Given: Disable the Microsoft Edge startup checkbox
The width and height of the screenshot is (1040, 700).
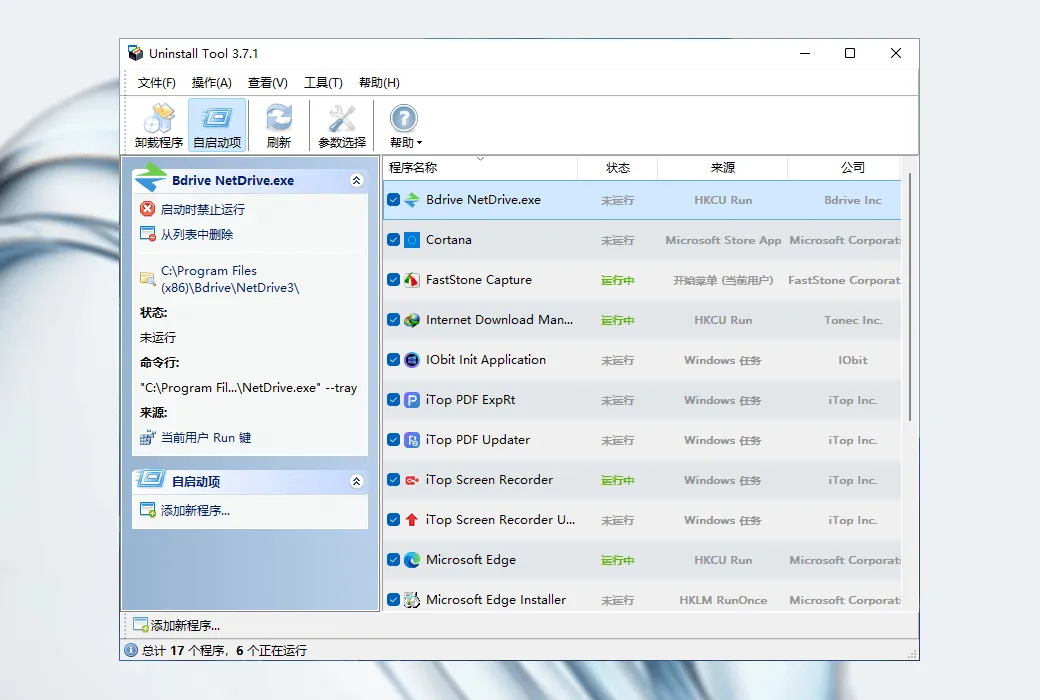Looking at the screenshot, I should coord(393,559).
